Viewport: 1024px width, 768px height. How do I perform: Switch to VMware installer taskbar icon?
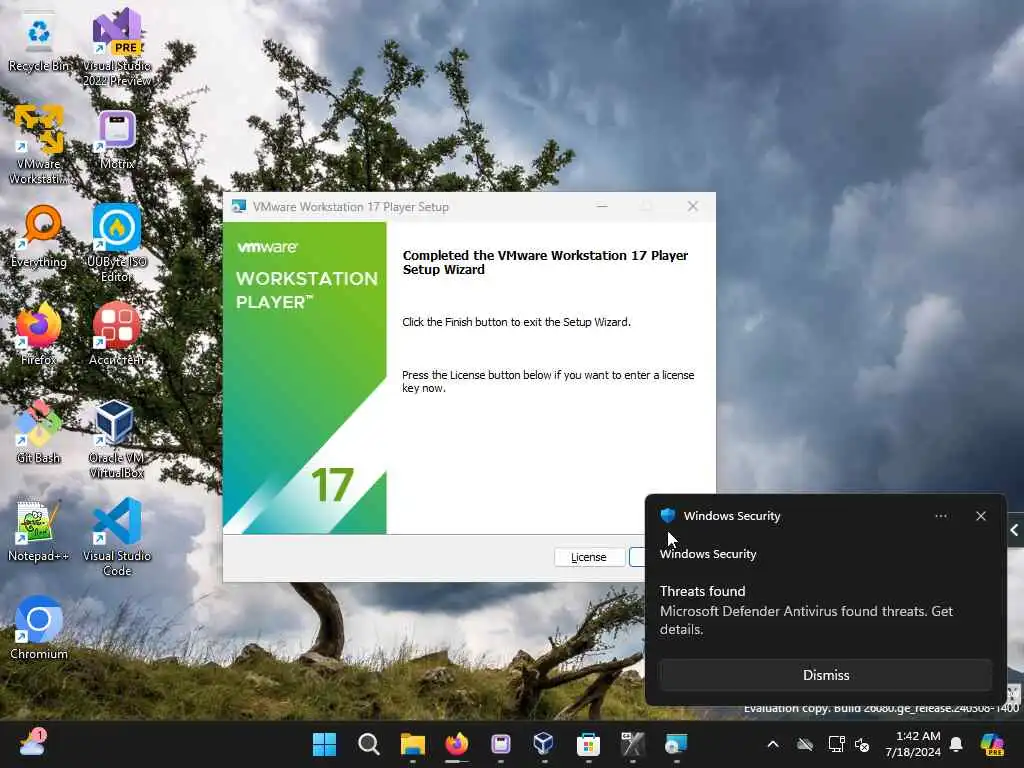coord(676,744)
